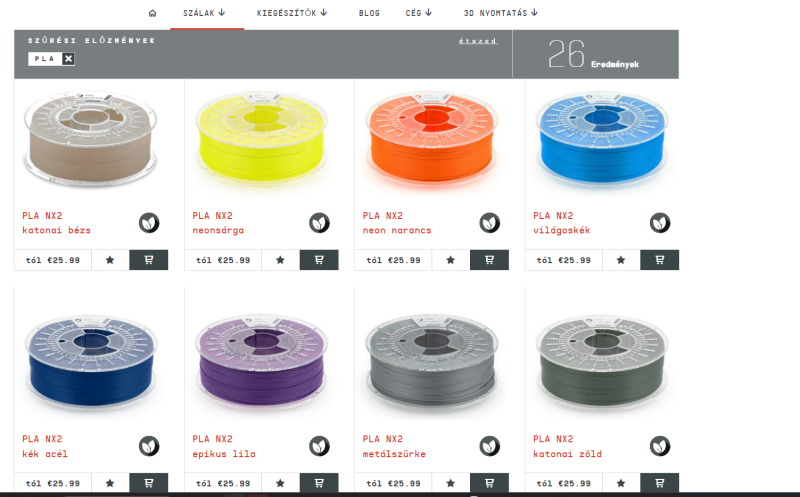Viewport: 800px width, 497px height.
Task: Click eco leaf badge on neonsárga
Action: tap(319, 222)
